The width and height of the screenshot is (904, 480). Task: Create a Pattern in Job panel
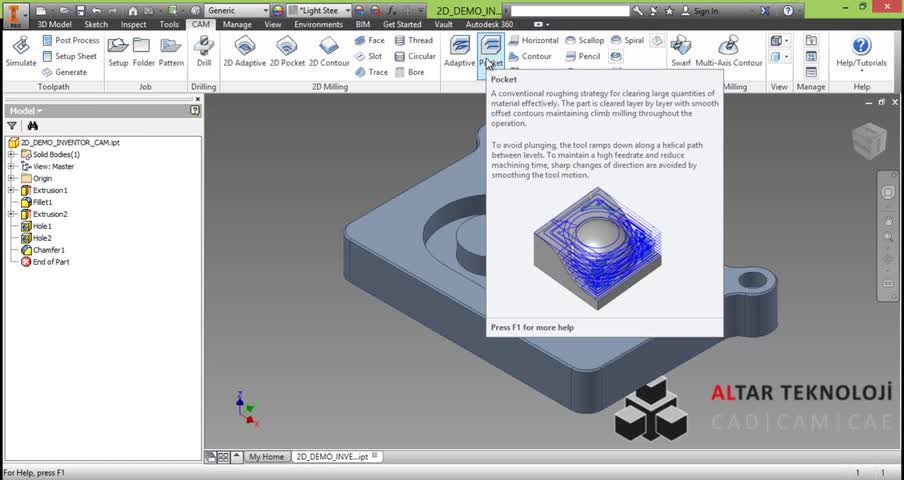(x=171, y=52)
